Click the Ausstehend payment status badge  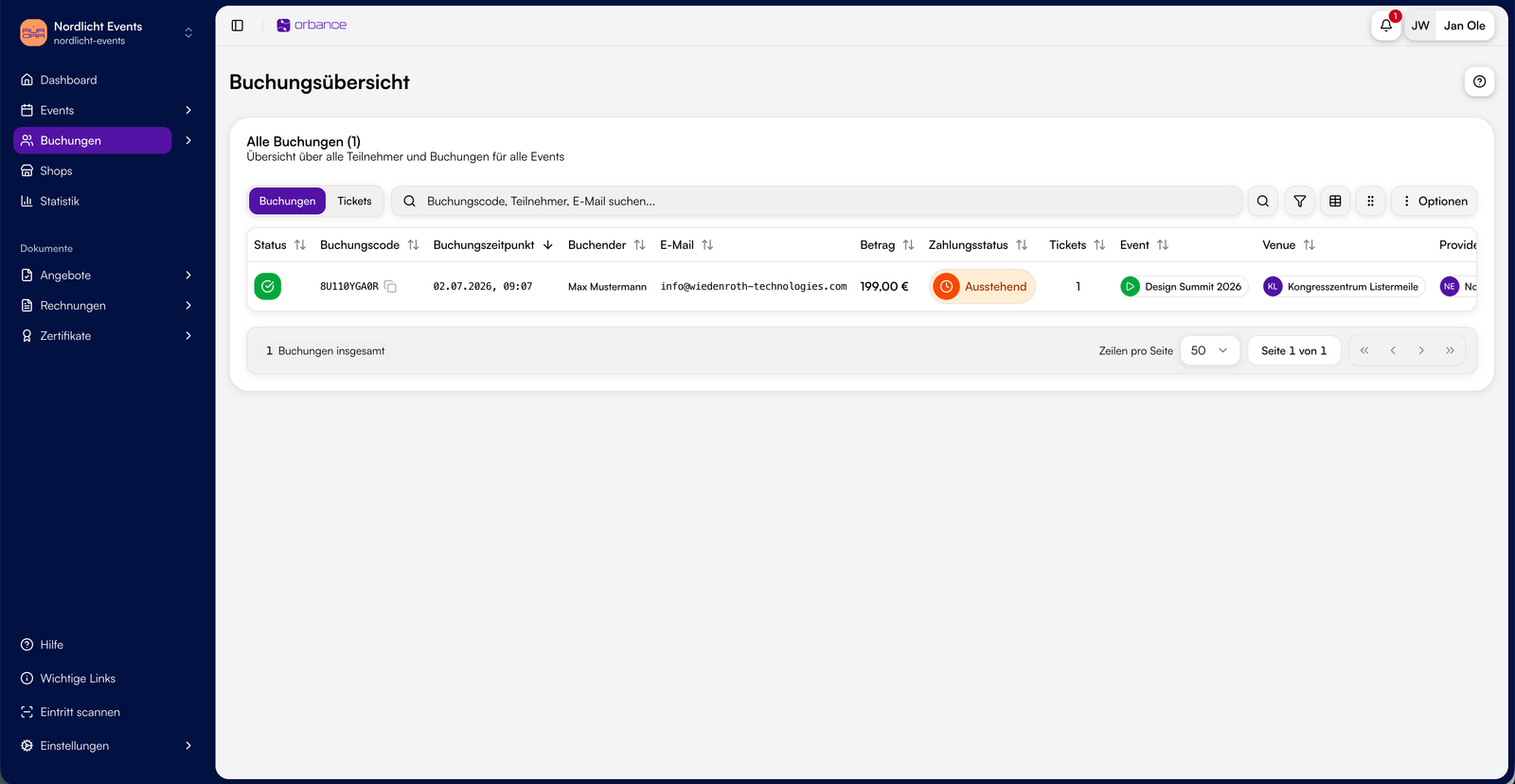tap(982, 287)
